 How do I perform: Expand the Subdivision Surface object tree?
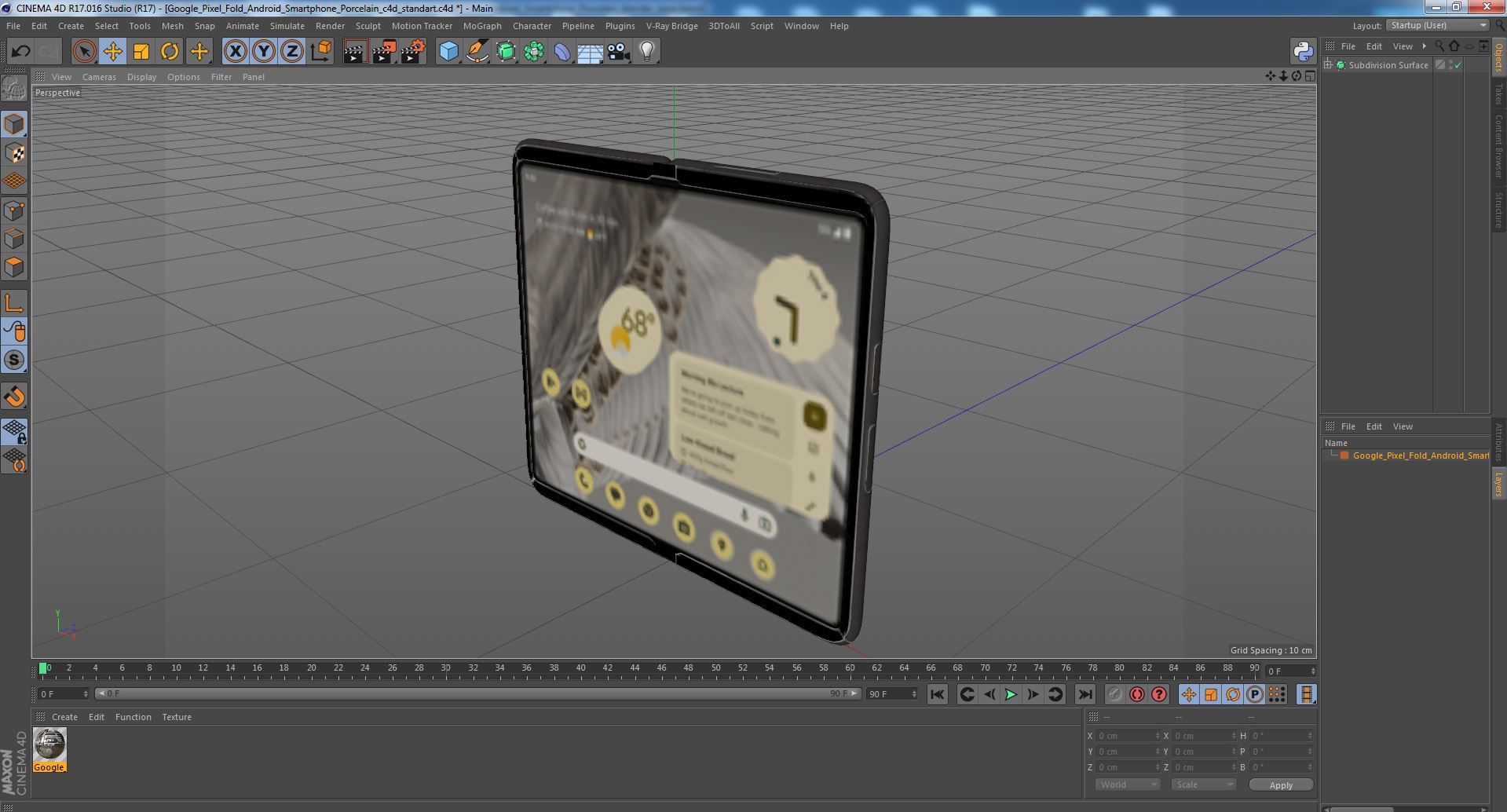click(1329, 65)
